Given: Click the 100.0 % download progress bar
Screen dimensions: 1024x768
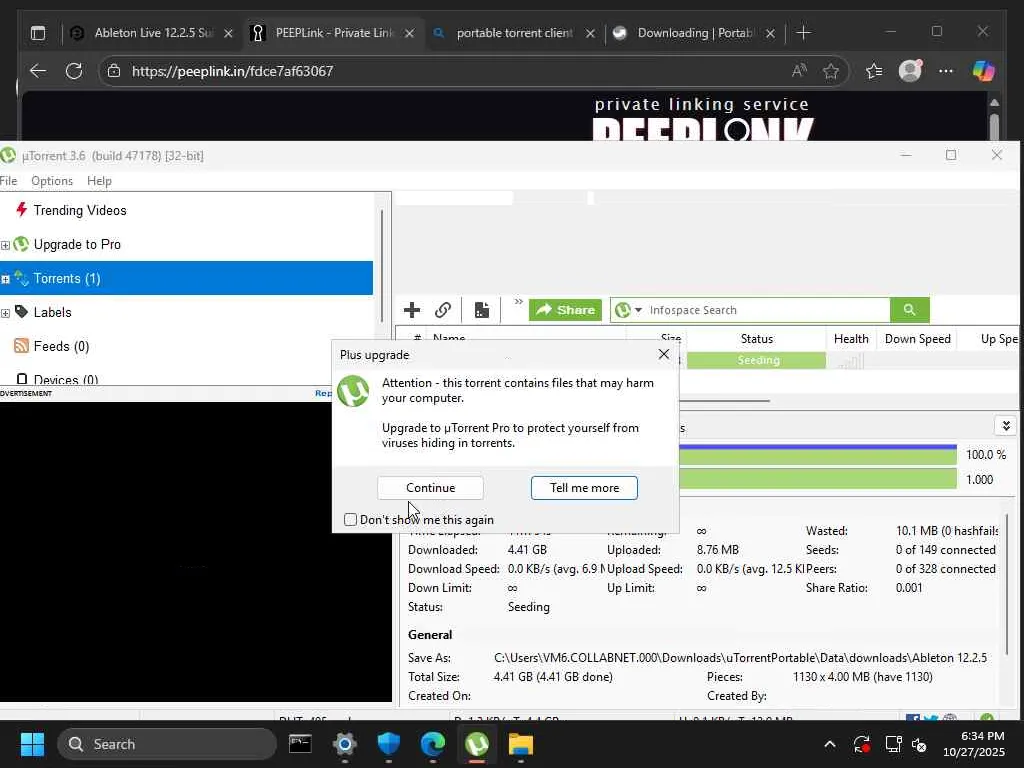Looking at the screenshot, I should pyautogui.click(x=818, y=455).
